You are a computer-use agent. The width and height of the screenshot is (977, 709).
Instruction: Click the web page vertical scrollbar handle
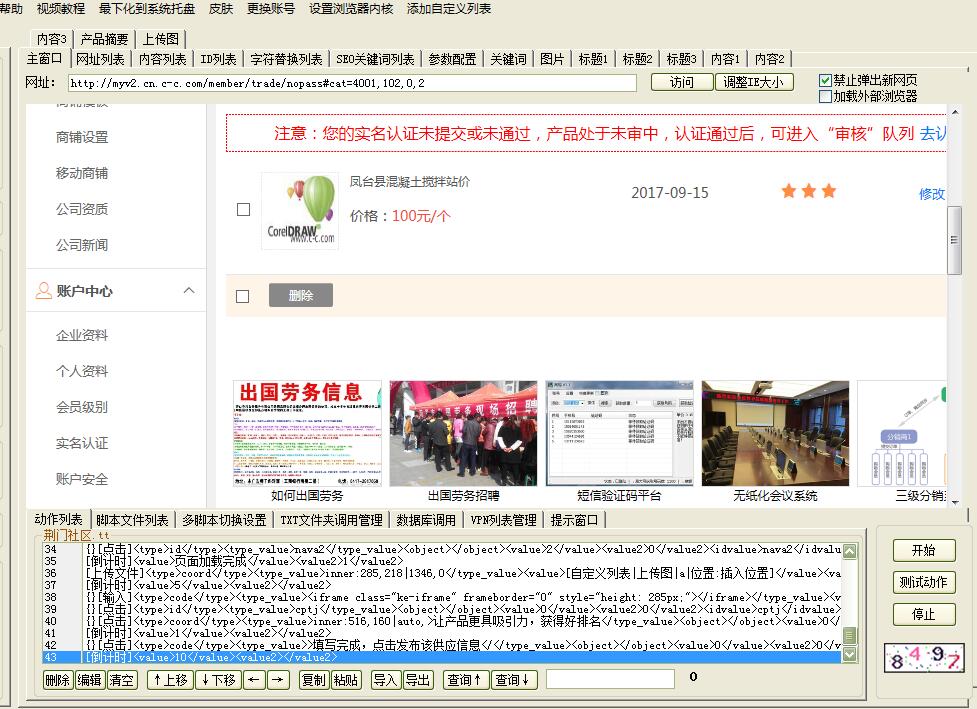[954, 240]
